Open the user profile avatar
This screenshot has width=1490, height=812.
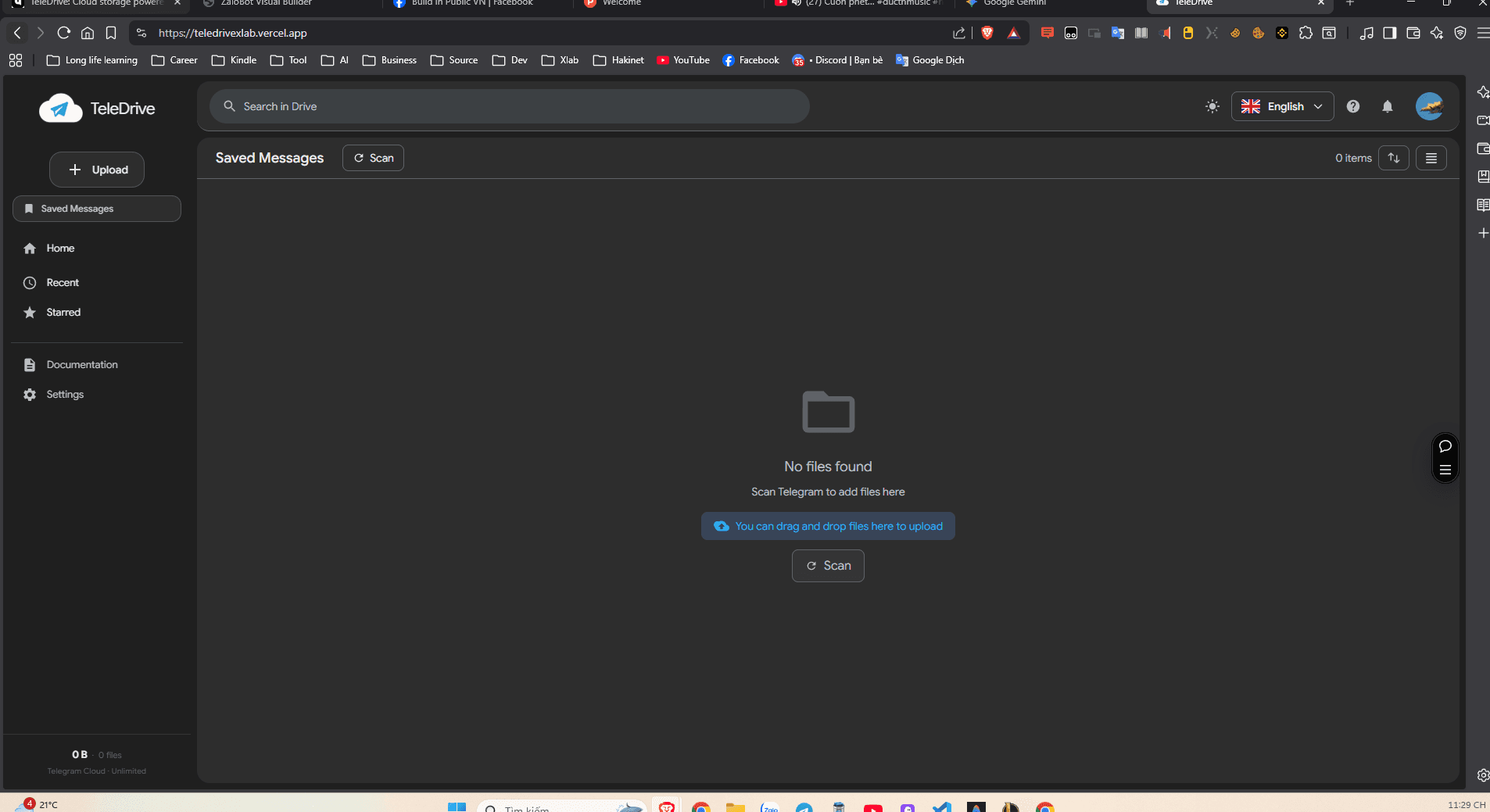(1429, 106)
